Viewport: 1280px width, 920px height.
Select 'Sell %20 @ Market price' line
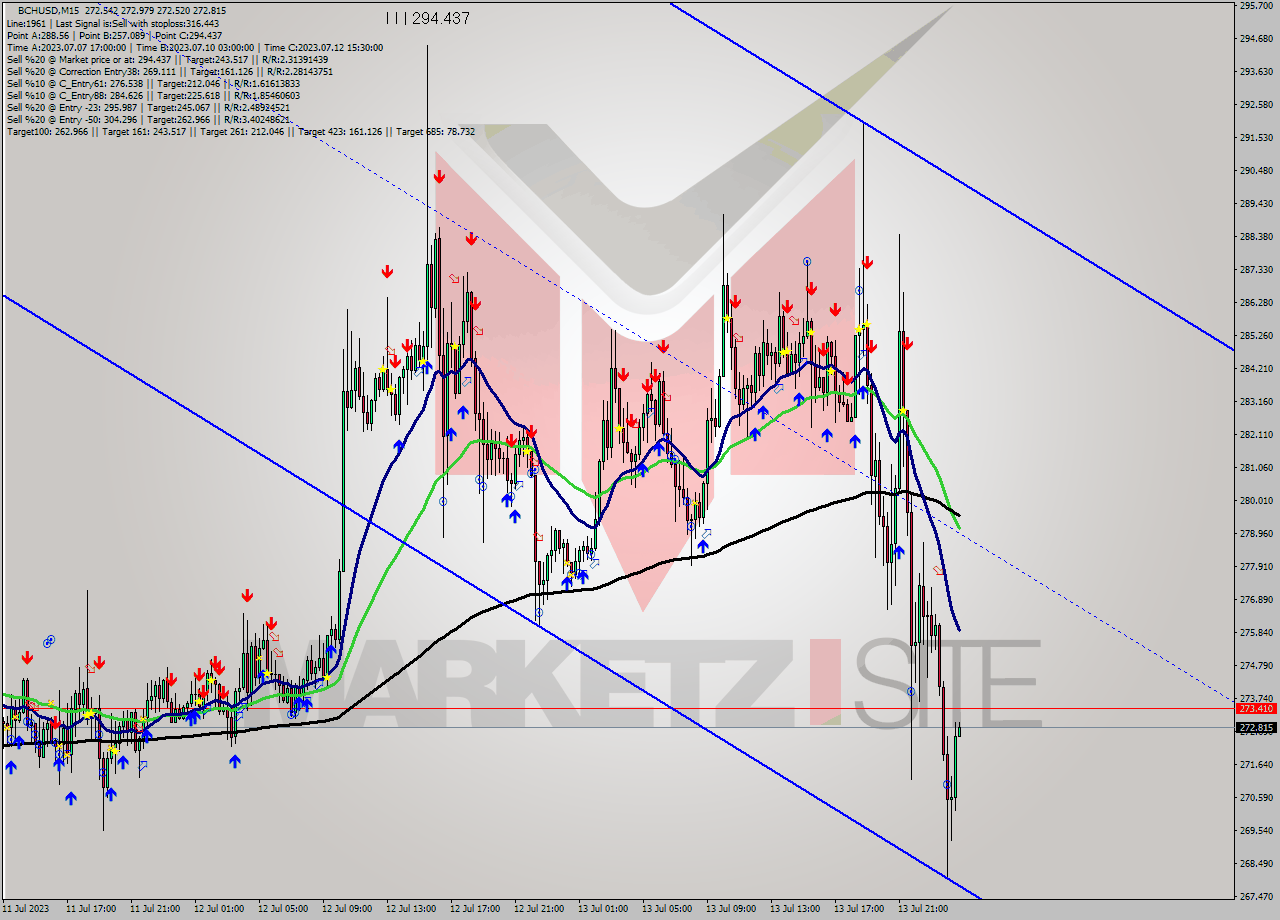(167, 59)
